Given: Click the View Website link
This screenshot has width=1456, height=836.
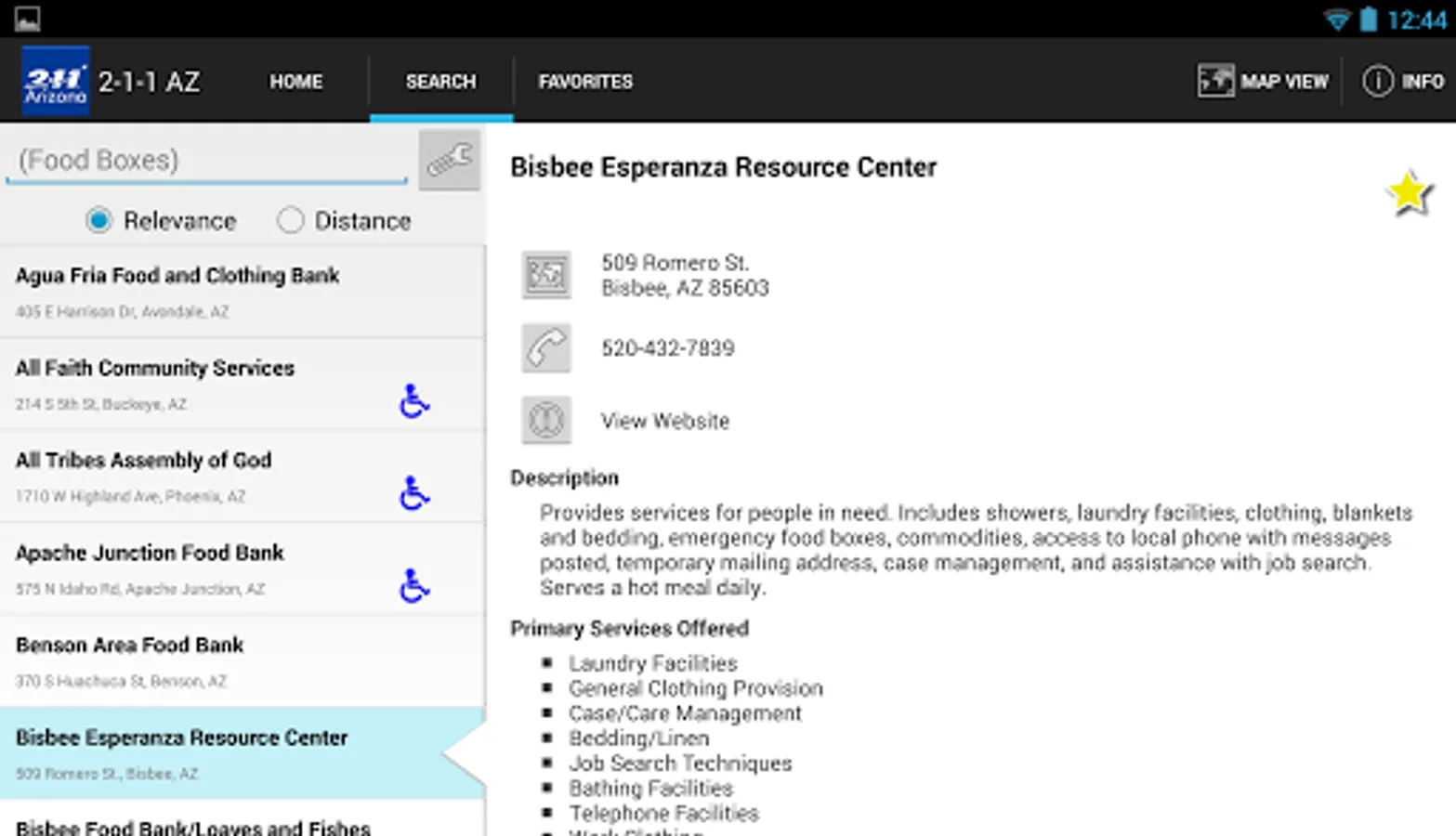Looking at the screenshot, I should tap(665, 421).
